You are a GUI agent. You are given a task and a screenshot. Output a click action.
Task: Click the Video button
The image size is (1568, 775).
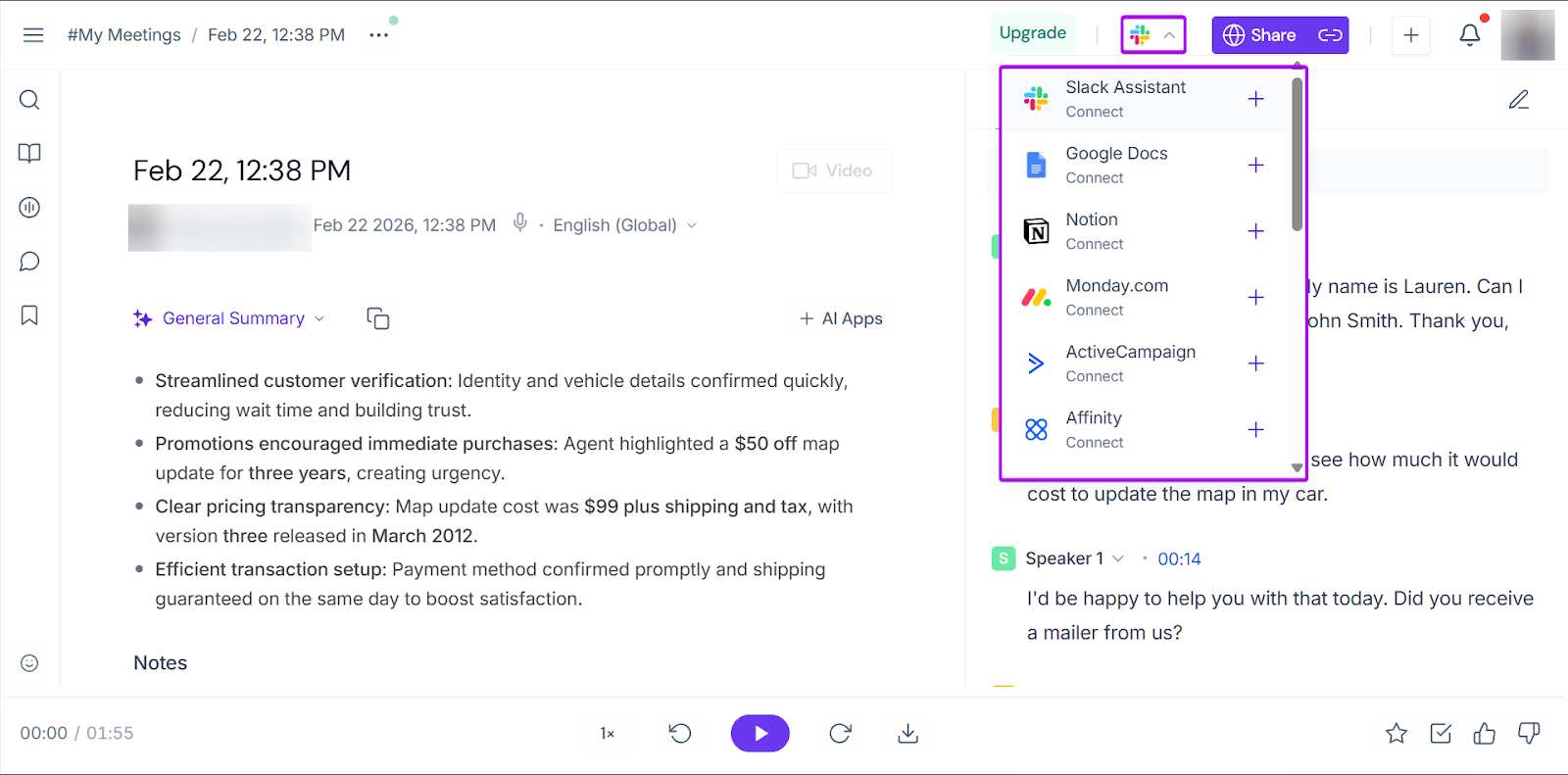[x=834, y=170]
